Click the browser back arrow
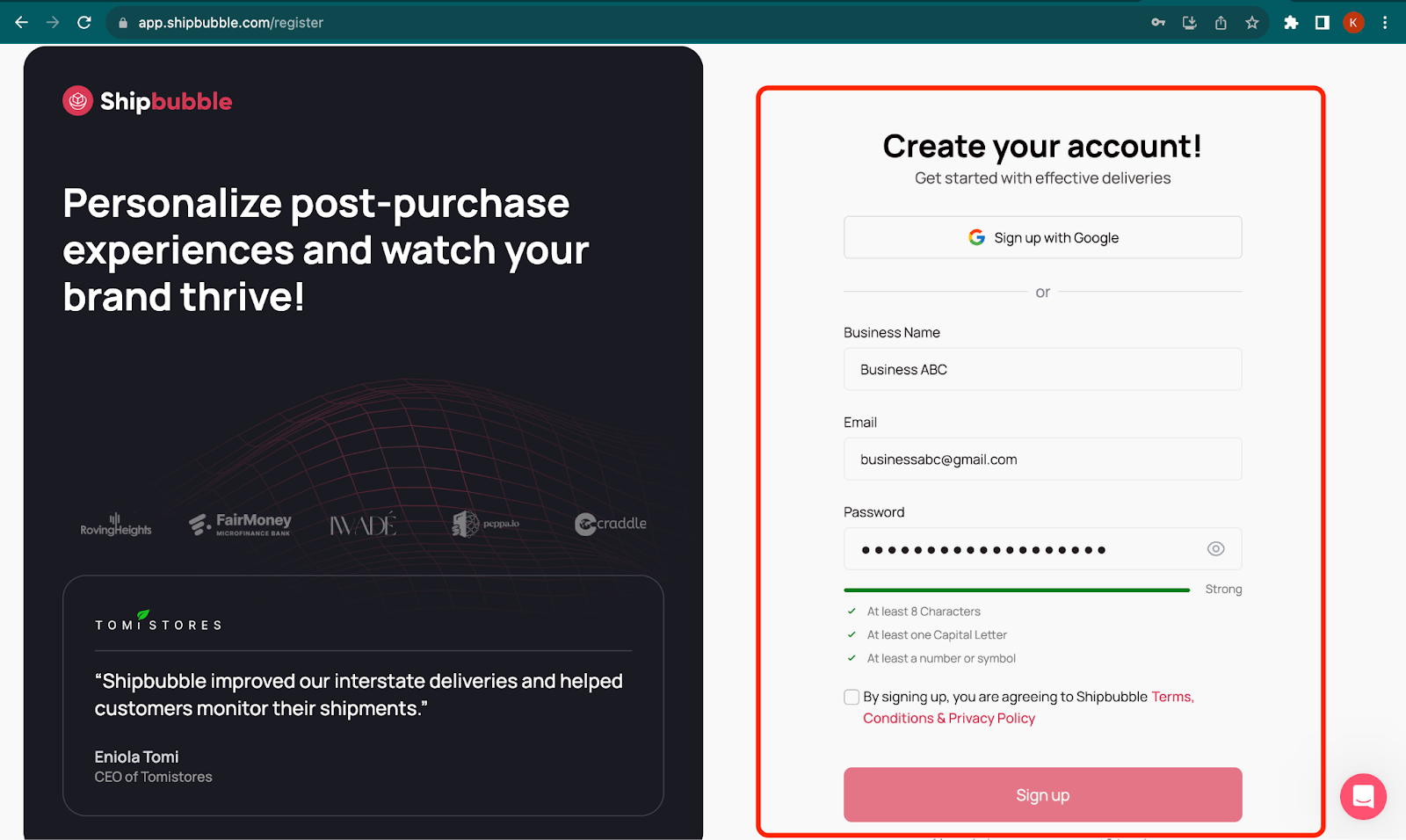 pos(22,22)
